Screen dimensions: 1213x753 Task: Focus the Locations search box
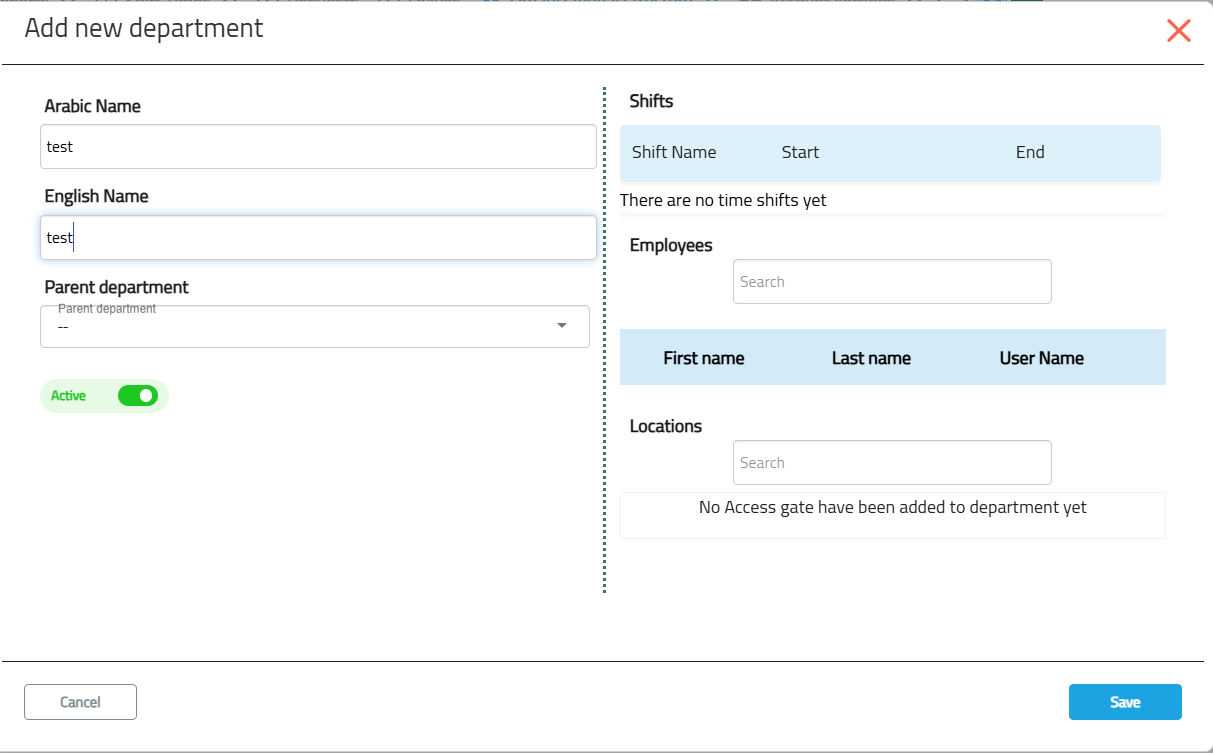(892, 463)
